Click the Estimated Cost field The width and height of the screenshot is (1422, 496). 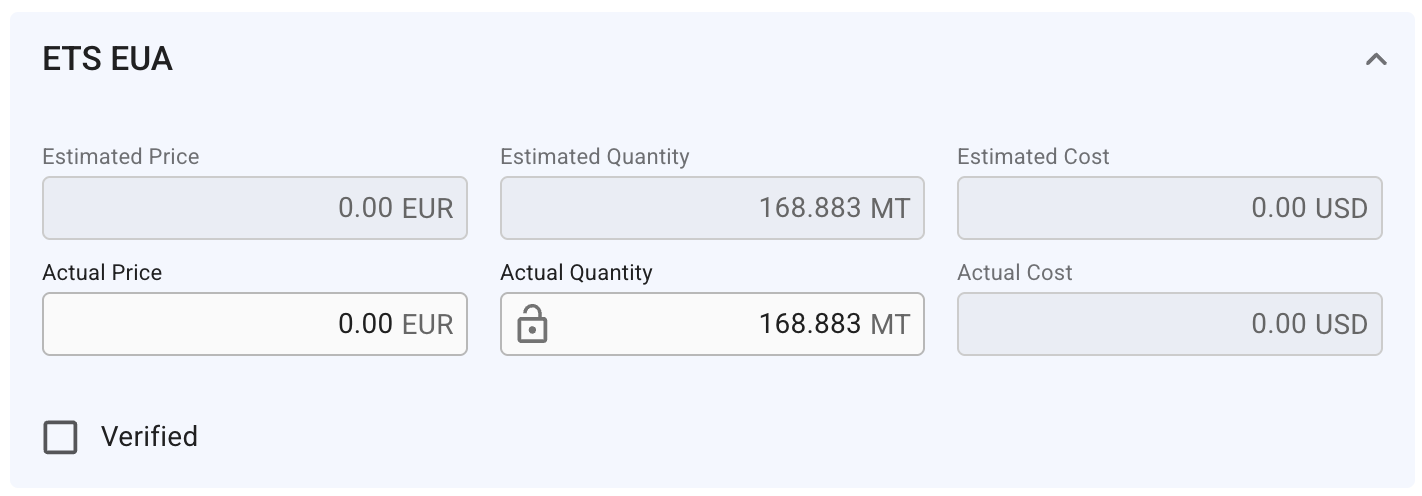click(1169, 208)
